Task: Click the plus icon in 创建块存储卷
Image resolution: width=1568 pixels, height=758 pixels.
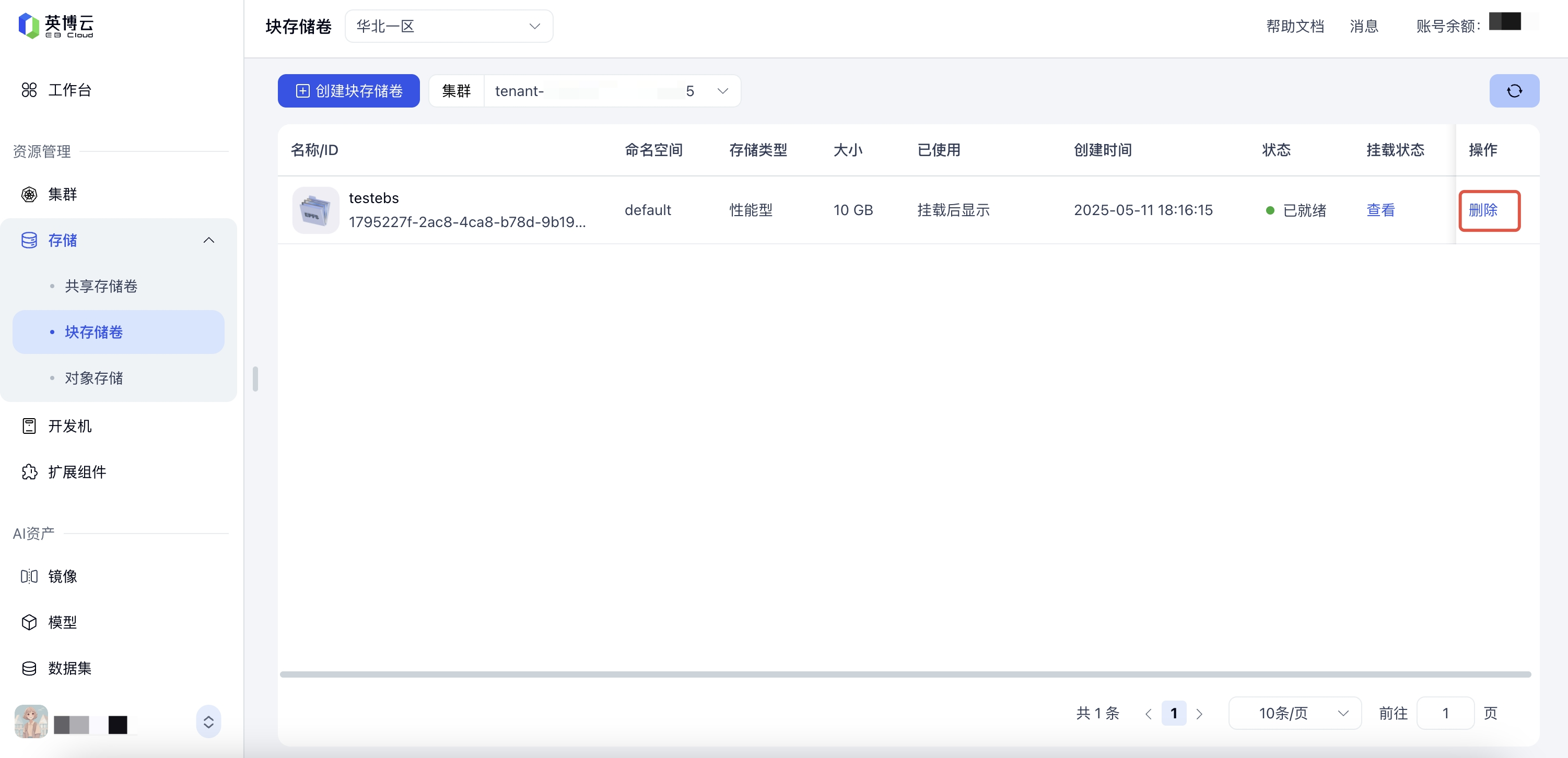Action: coord(302,91)
